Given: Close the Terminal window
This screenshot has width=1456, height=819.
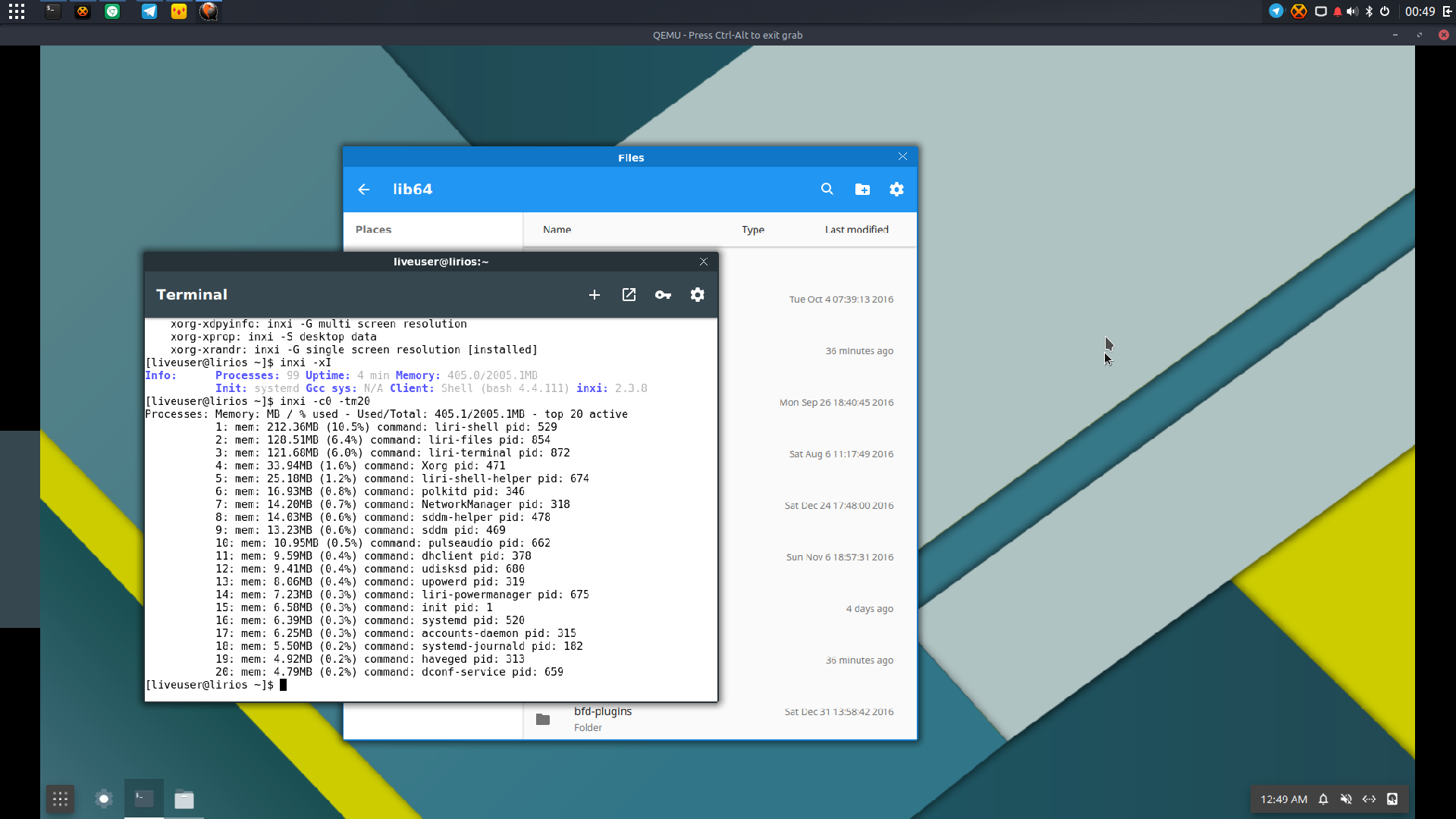Looking at the screenshot, I should pos(704,262).
